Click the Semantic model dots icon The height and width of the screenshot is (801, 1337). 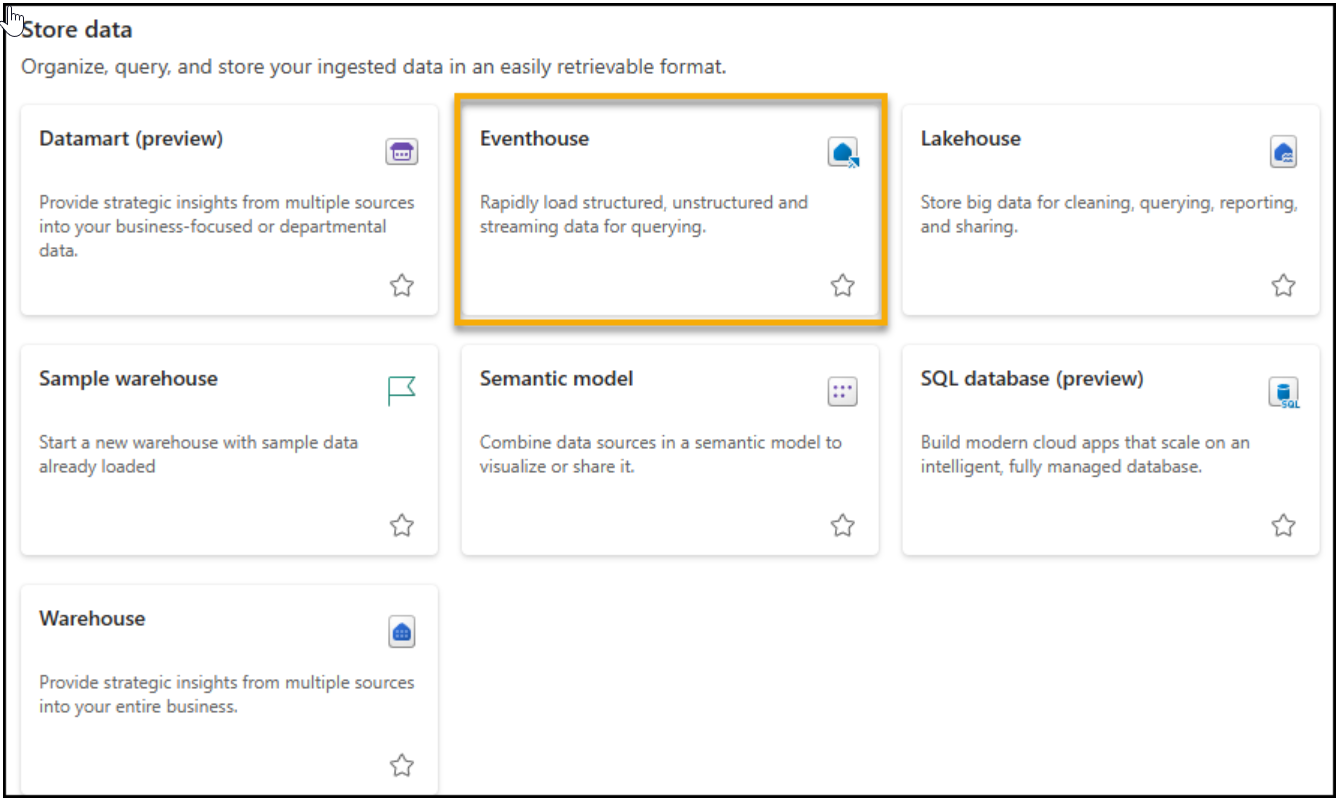(x=843, y=392)
